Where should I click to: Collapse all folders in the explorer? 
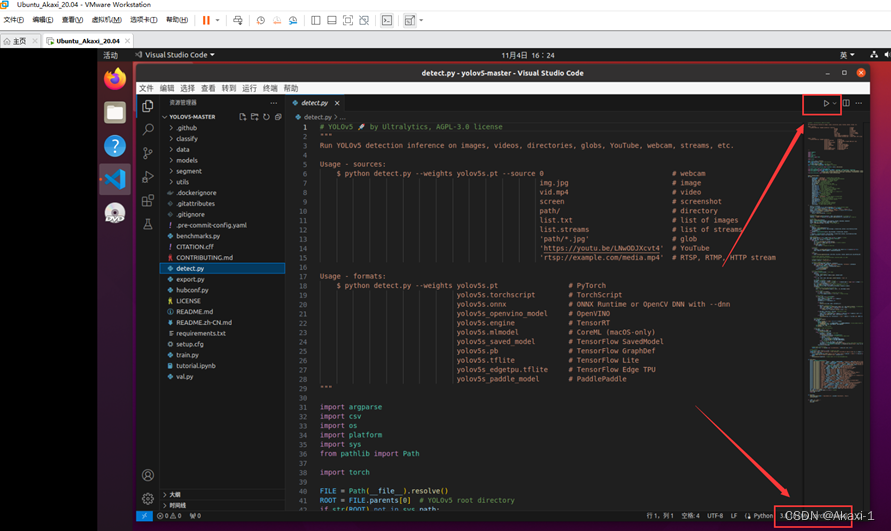(278, 117)
